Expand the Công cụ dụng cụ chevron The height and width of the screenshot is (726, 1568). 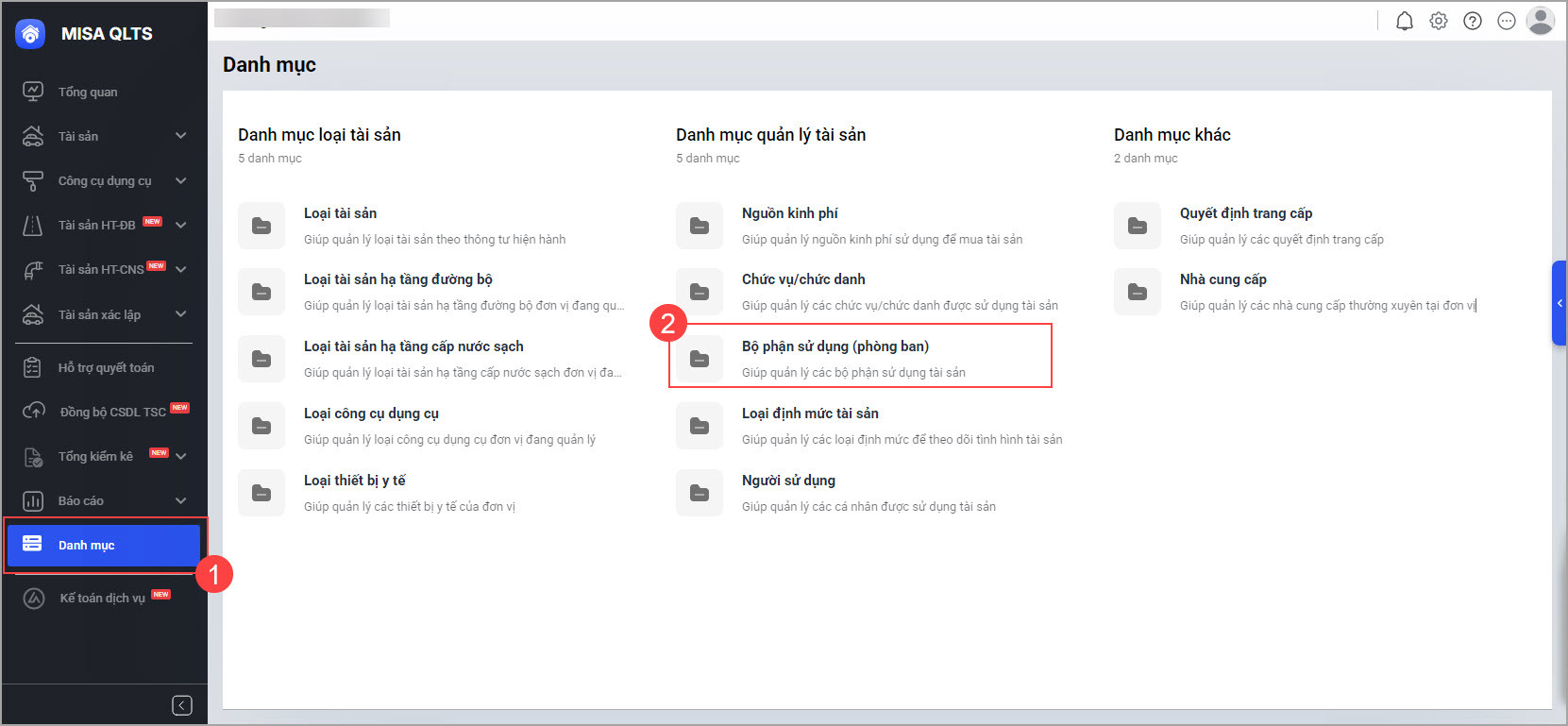(180, 180)
